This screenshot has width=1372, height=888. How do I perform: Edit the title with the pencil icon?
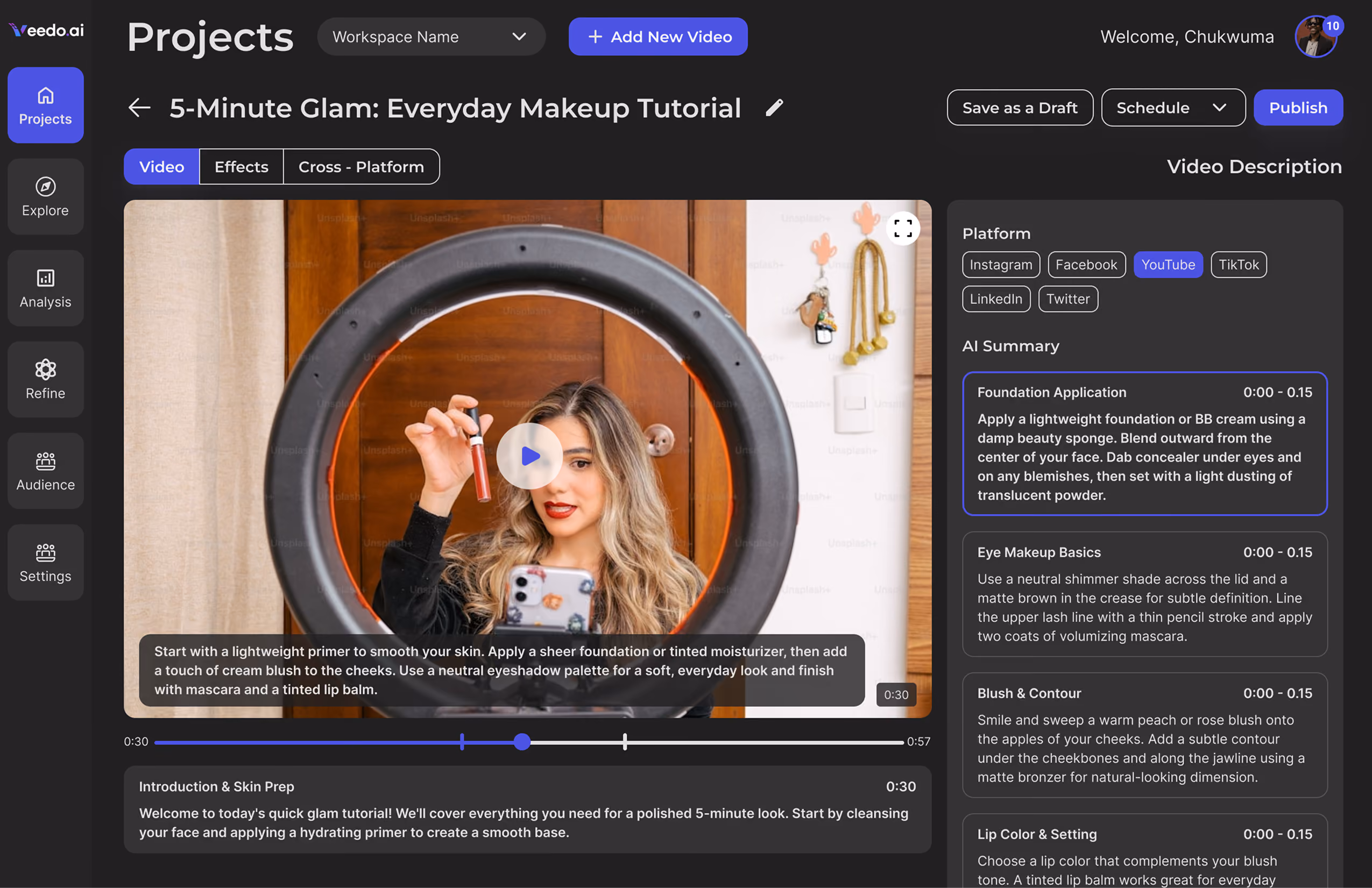coord(774,107)
